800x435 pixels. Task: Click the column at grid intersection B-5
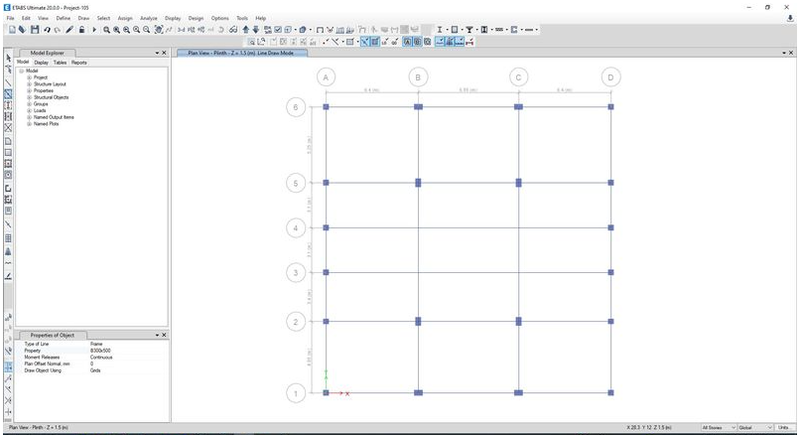(418, 183)
